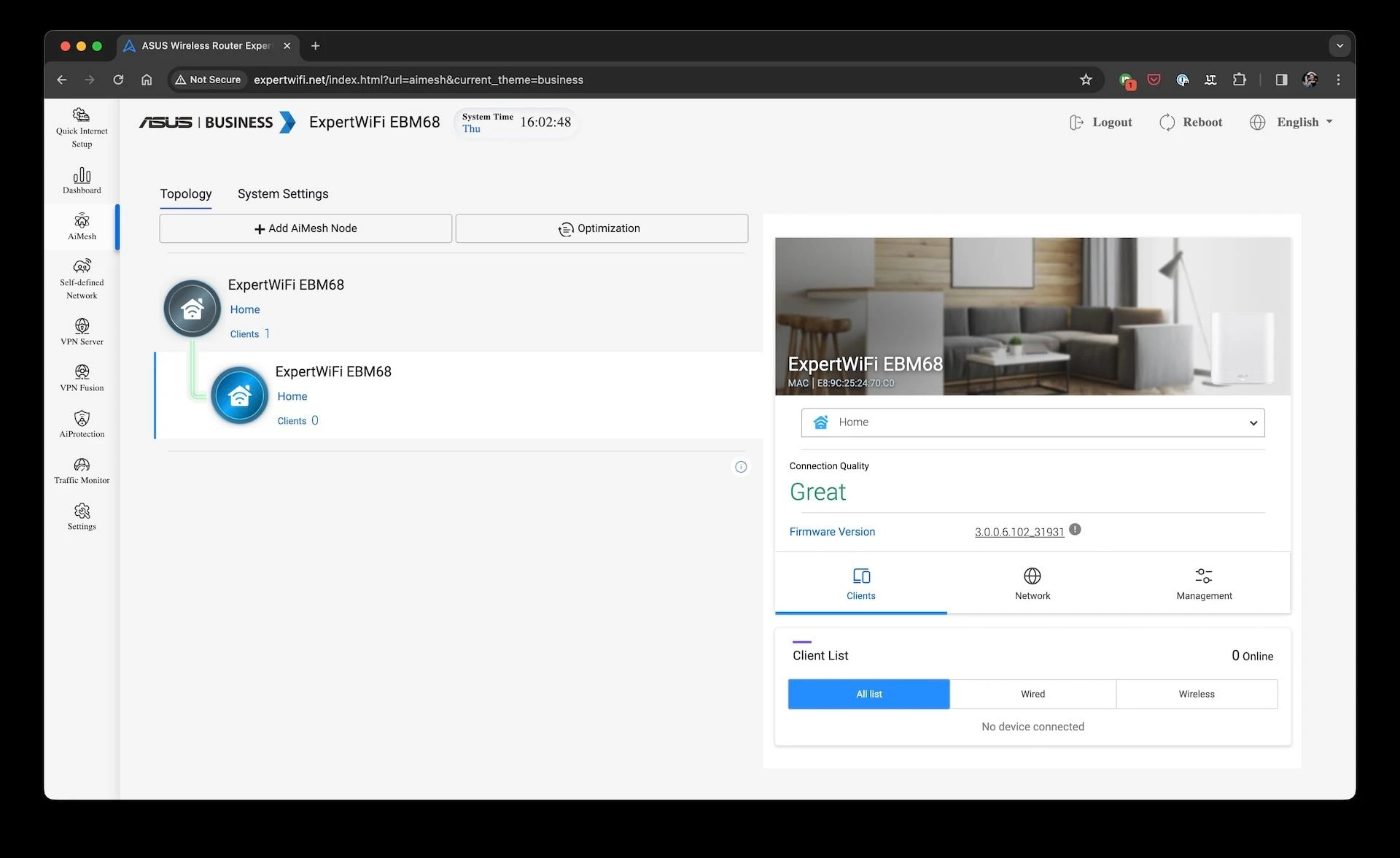Viewport: 1400px width, 858px height.
Task: Open Settings in the sidebar
Action: tap(82, 517)
